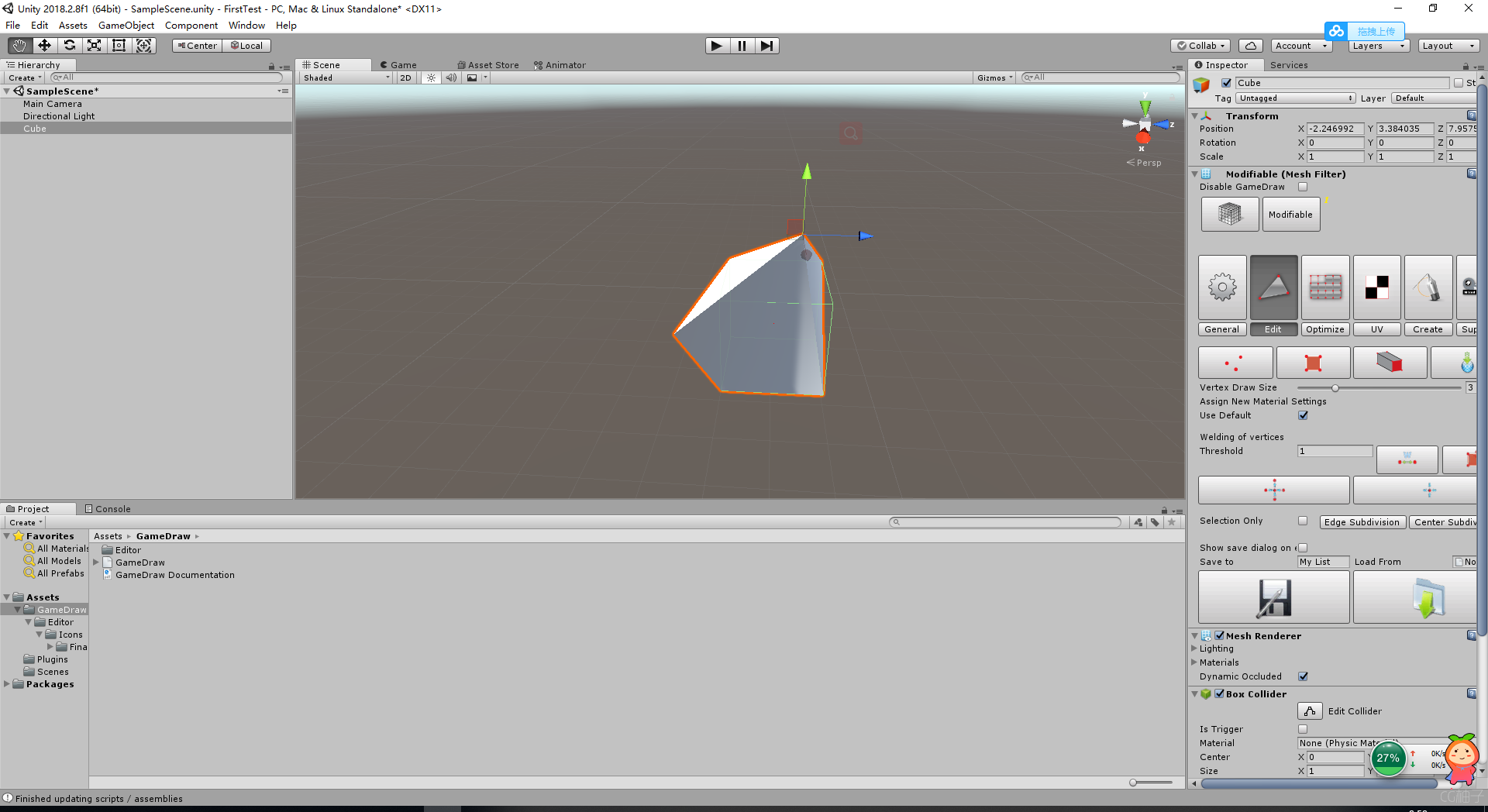Click the save mesh floppy disk icon

pos(1274,597)
